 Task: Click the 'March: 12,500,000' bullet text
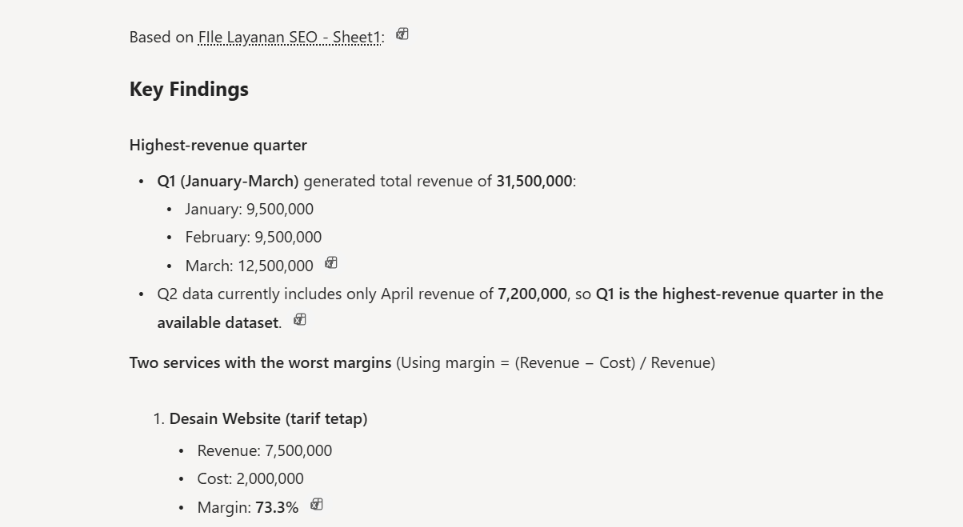pos(249,266)
